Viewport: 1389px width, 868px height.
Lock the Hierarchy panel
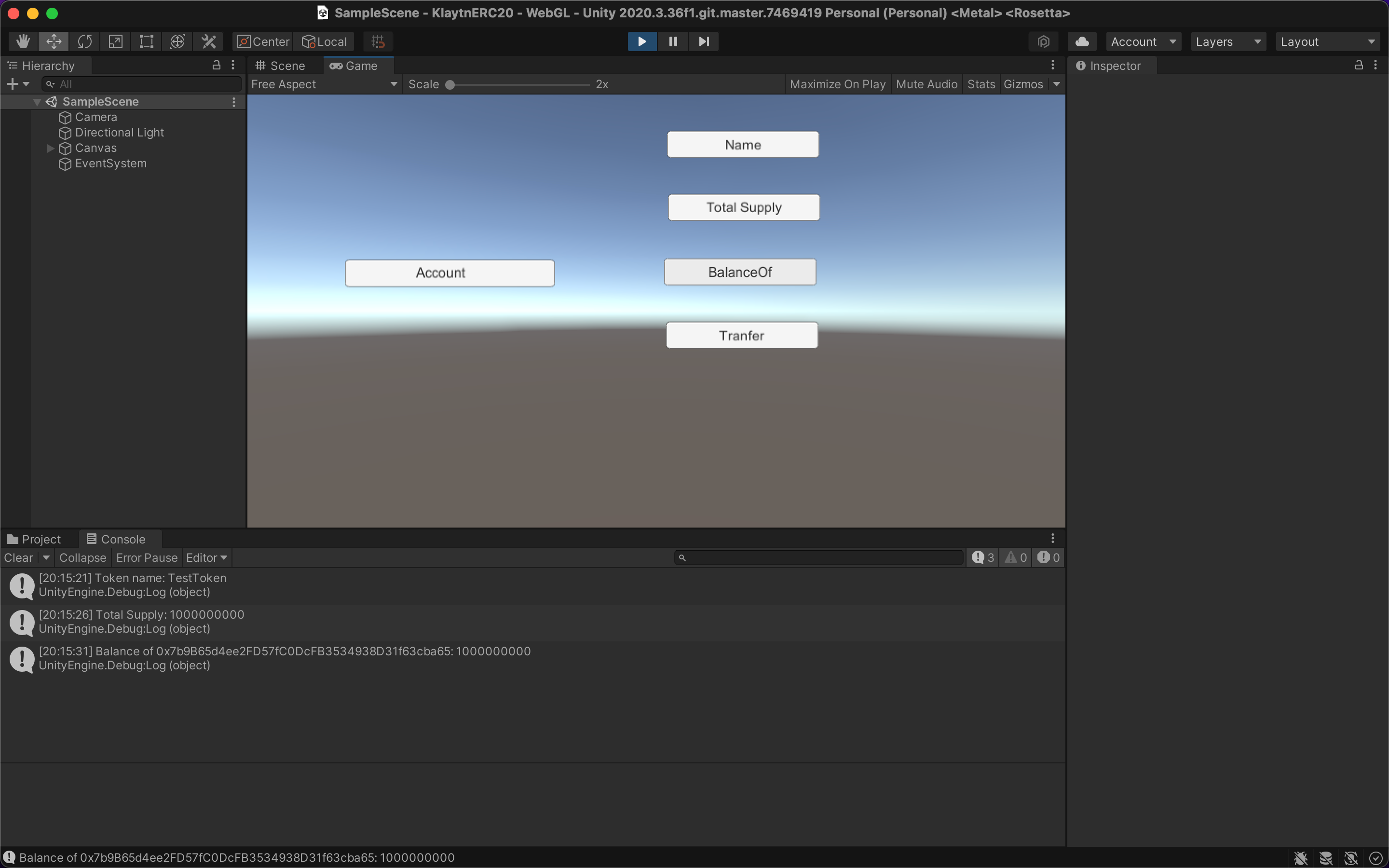pos(217,66)
